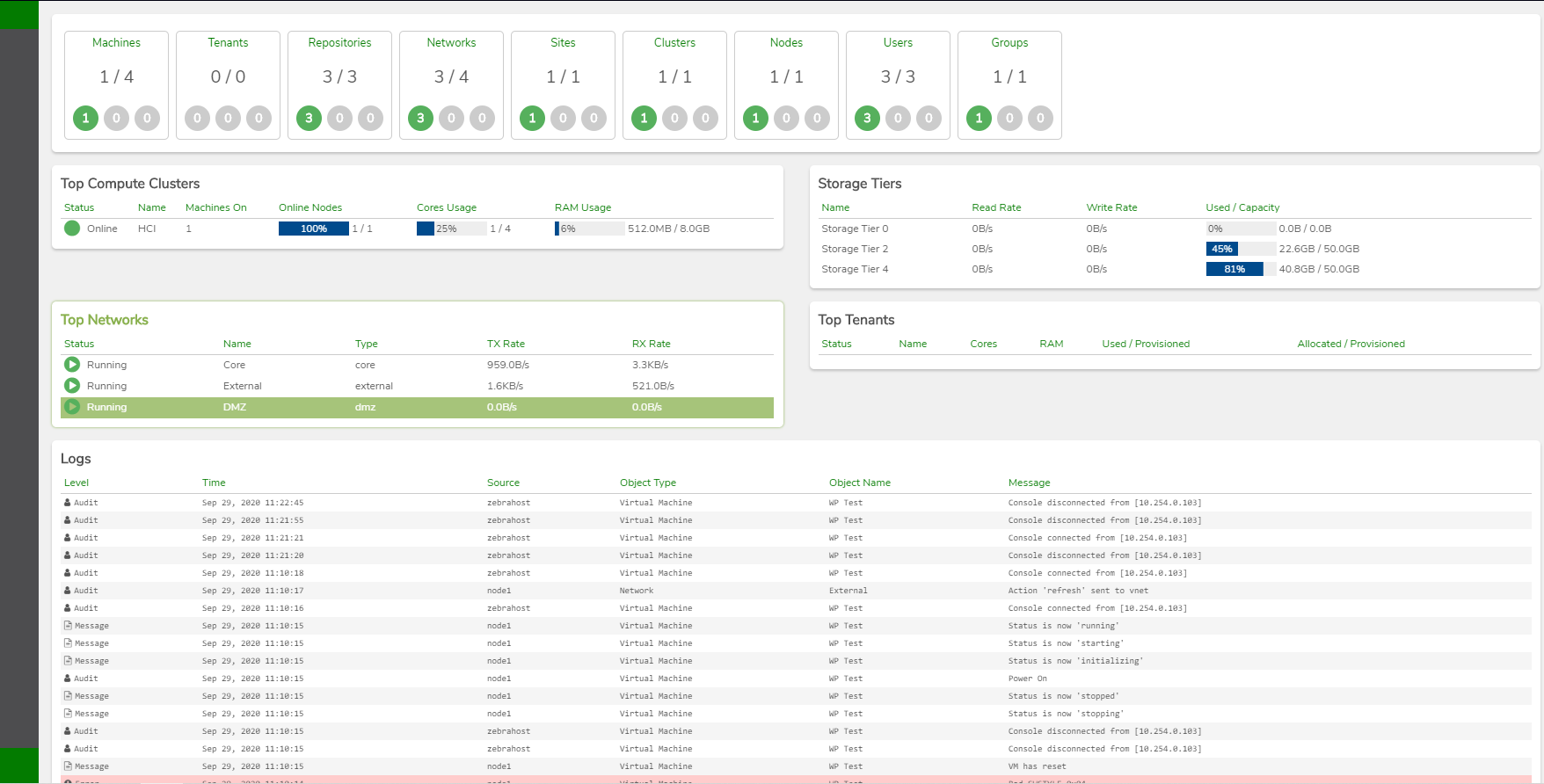Click 'Allocated / Provisioned' header in Top Tenants
The width and height of the screenshot is (1544, 784).
1351,344
